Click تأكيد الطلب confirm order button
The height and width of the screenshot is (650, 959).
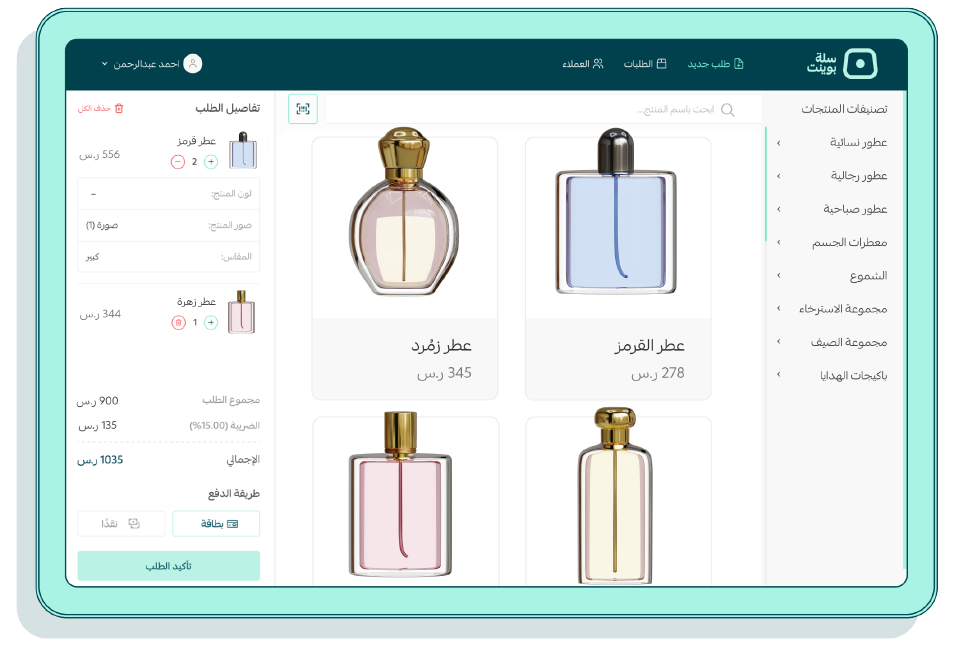[169, 566]
